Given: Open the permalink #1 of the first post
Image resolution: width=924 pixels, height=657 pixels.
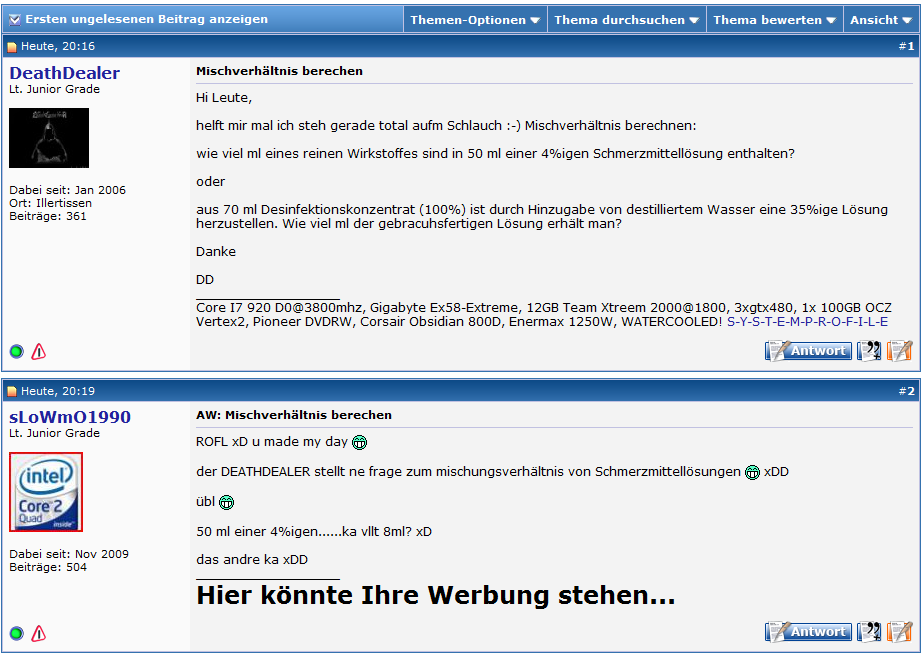Looking at the screenshot, I should [907, 47].
